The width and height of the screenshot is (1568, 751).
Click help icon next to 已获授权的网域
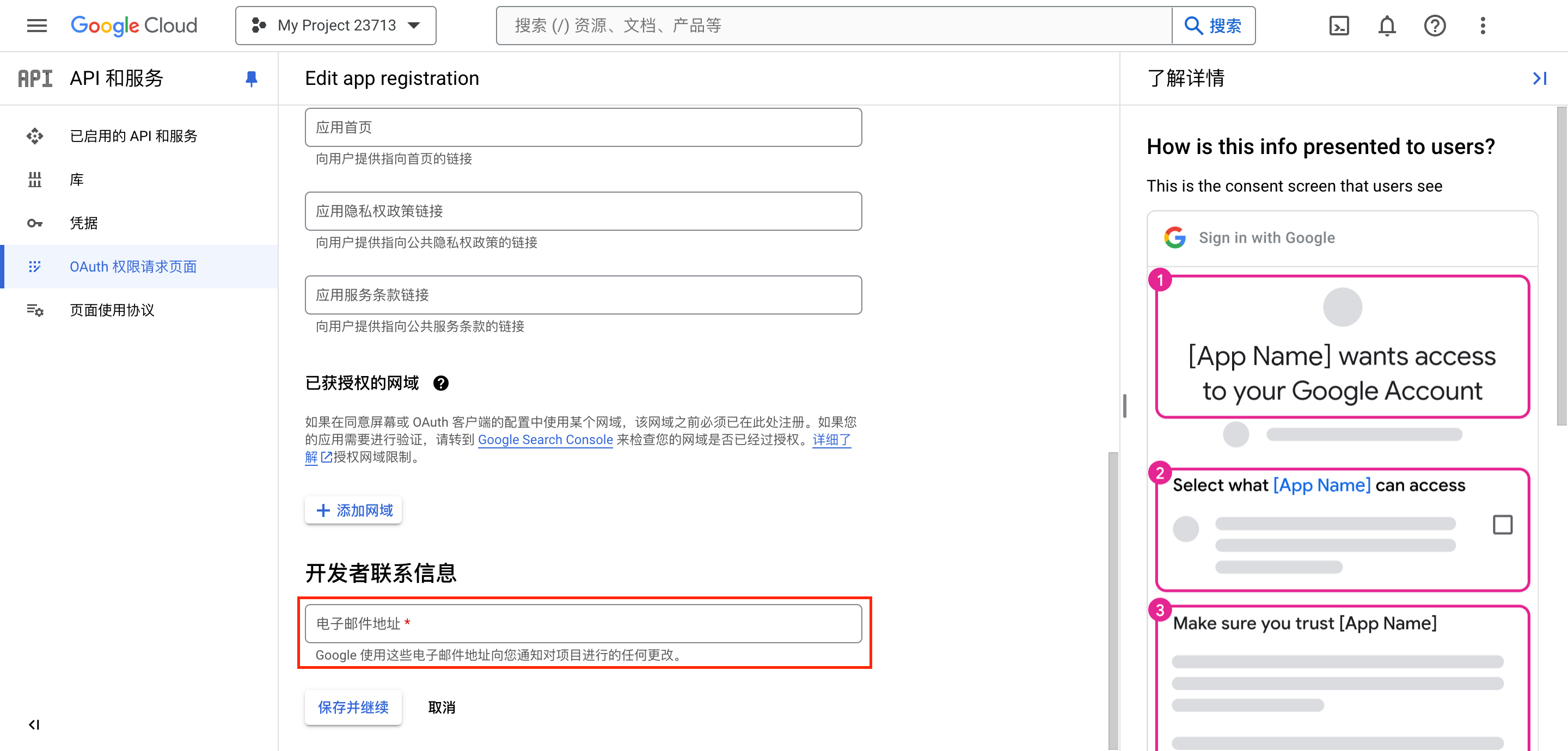click(440, 383)
